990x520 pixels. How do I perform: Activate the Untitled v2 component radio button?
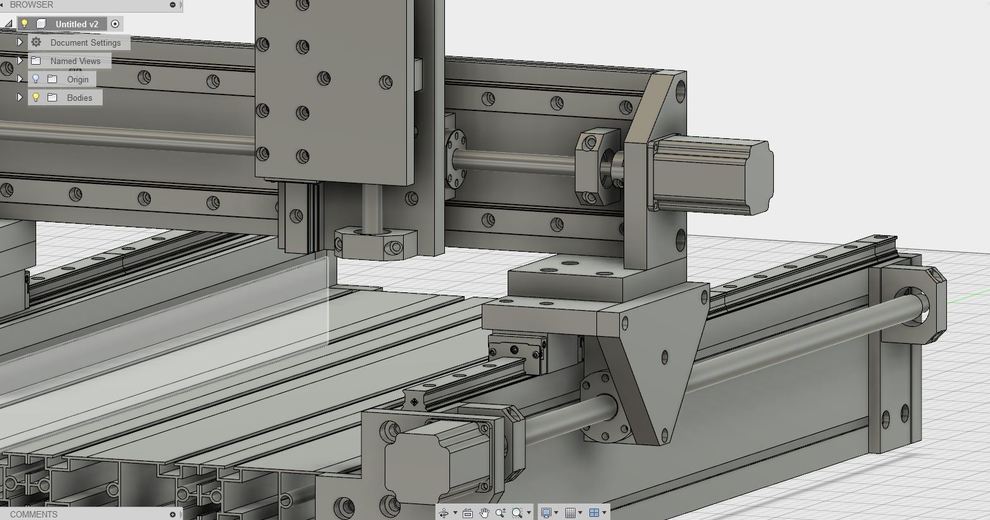(x=115, y=24)
